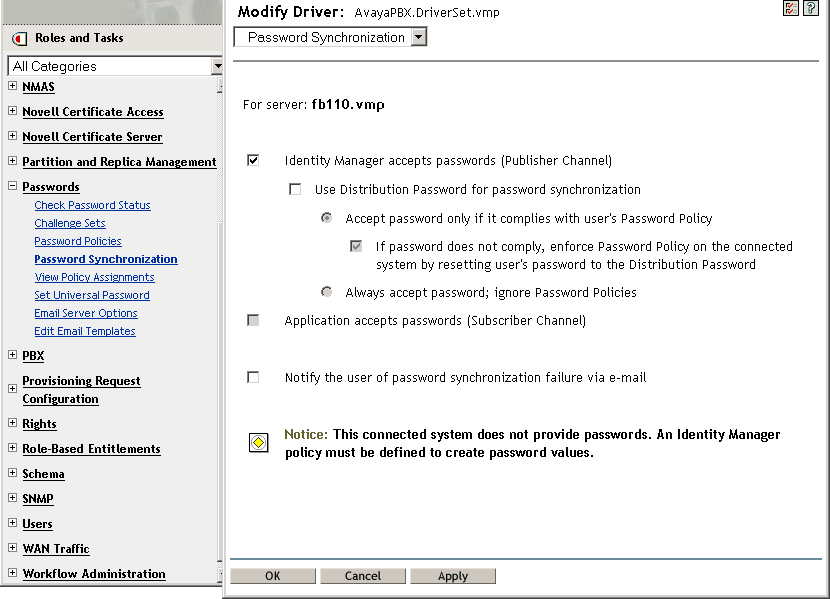Uncheck Identity Manager accepts passwords
This screenshot has width=830, height=599.
(x=253, y=158)
